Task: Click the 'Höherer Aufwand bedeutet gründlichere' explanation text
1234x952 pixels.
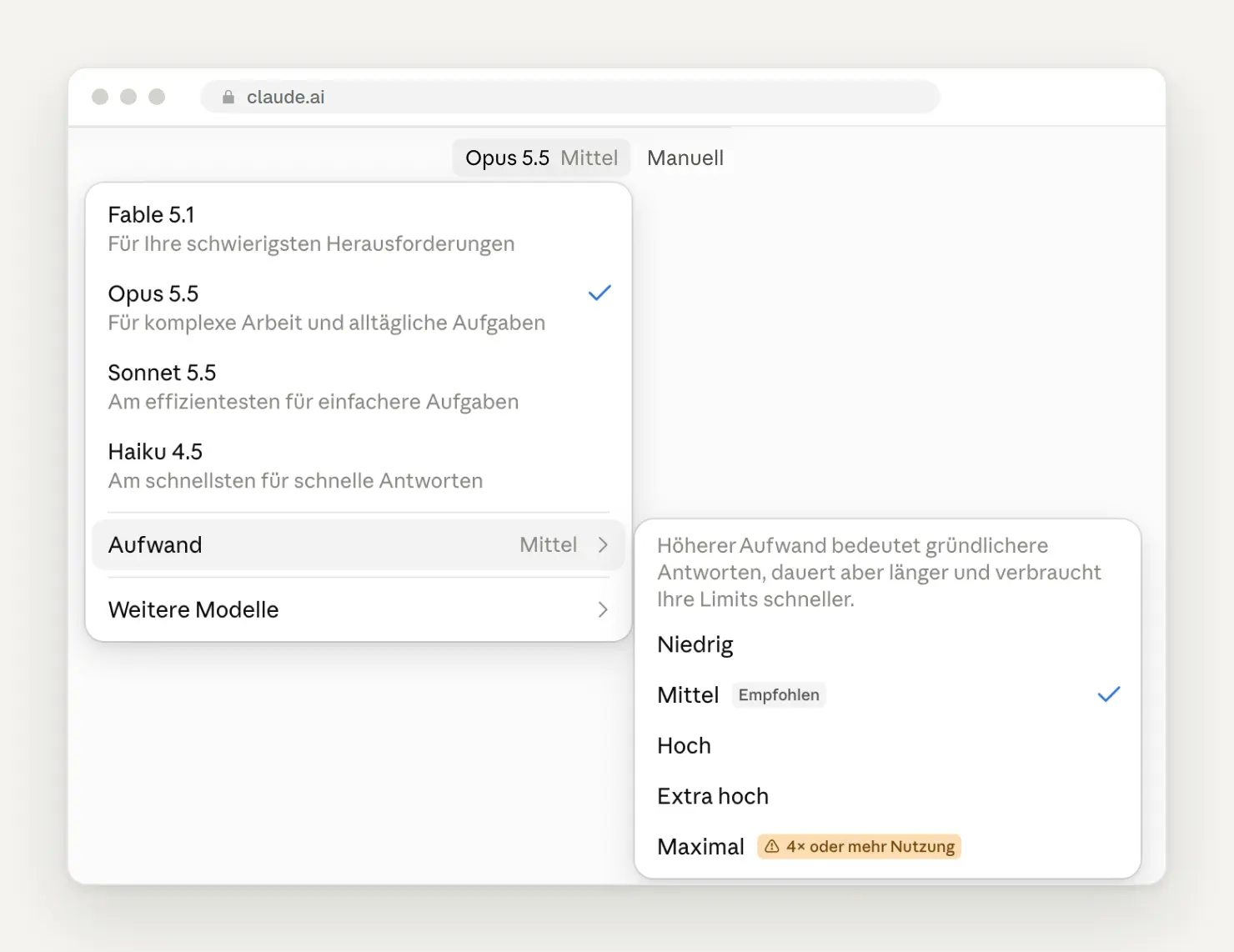Action: tap(880, 572)
